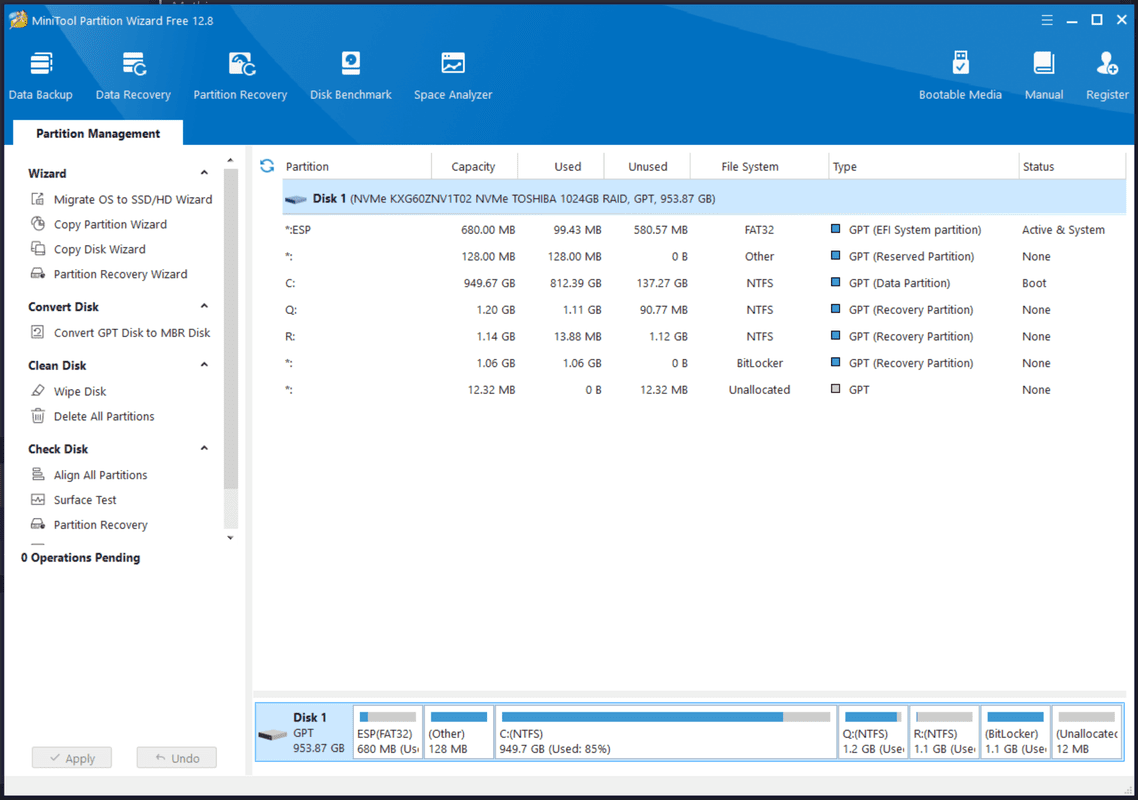Select the (Other) 128 MB block in disk map
This screenshot has width=1138, height=800.
(459, 732)
